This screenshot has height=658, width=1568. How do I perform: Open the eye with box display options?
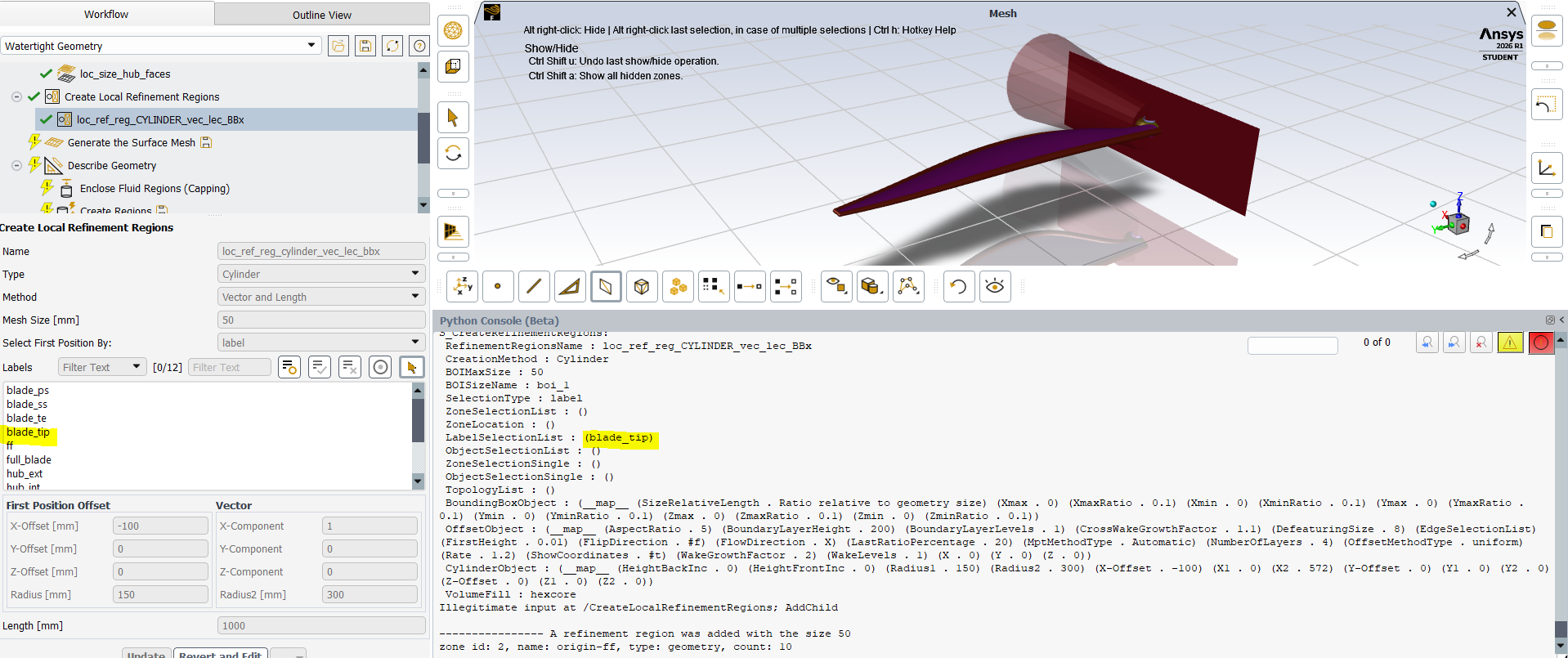(x=836, y=287)
